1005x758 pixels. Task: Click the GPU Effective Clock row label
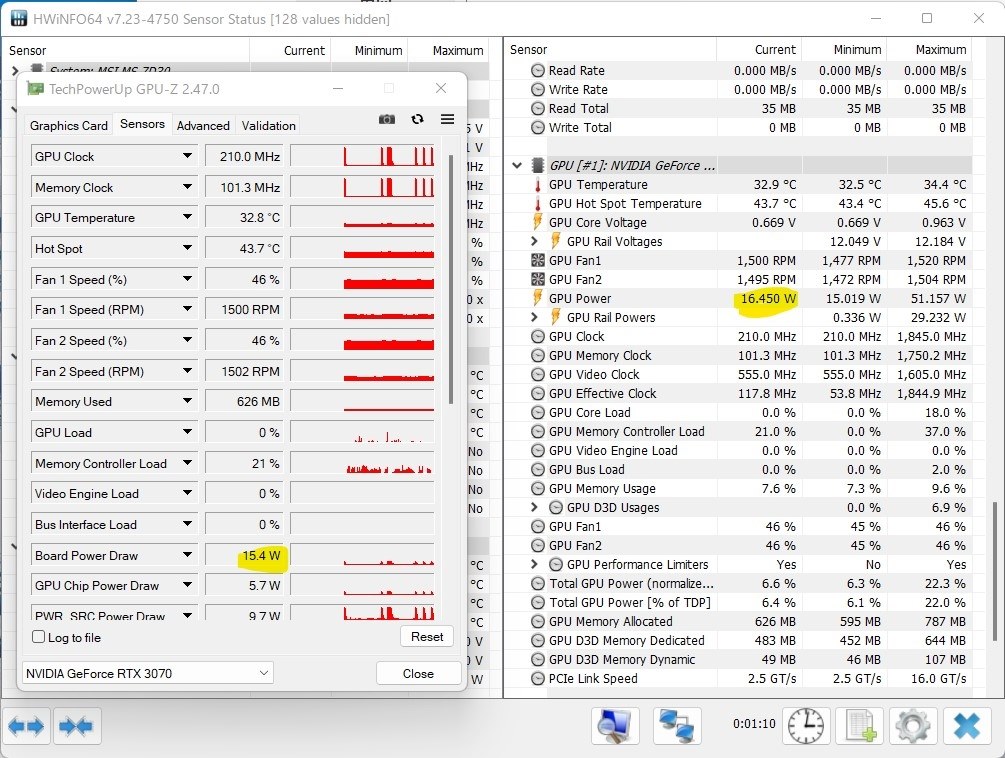pyautogui.click(x=602, y=393)
